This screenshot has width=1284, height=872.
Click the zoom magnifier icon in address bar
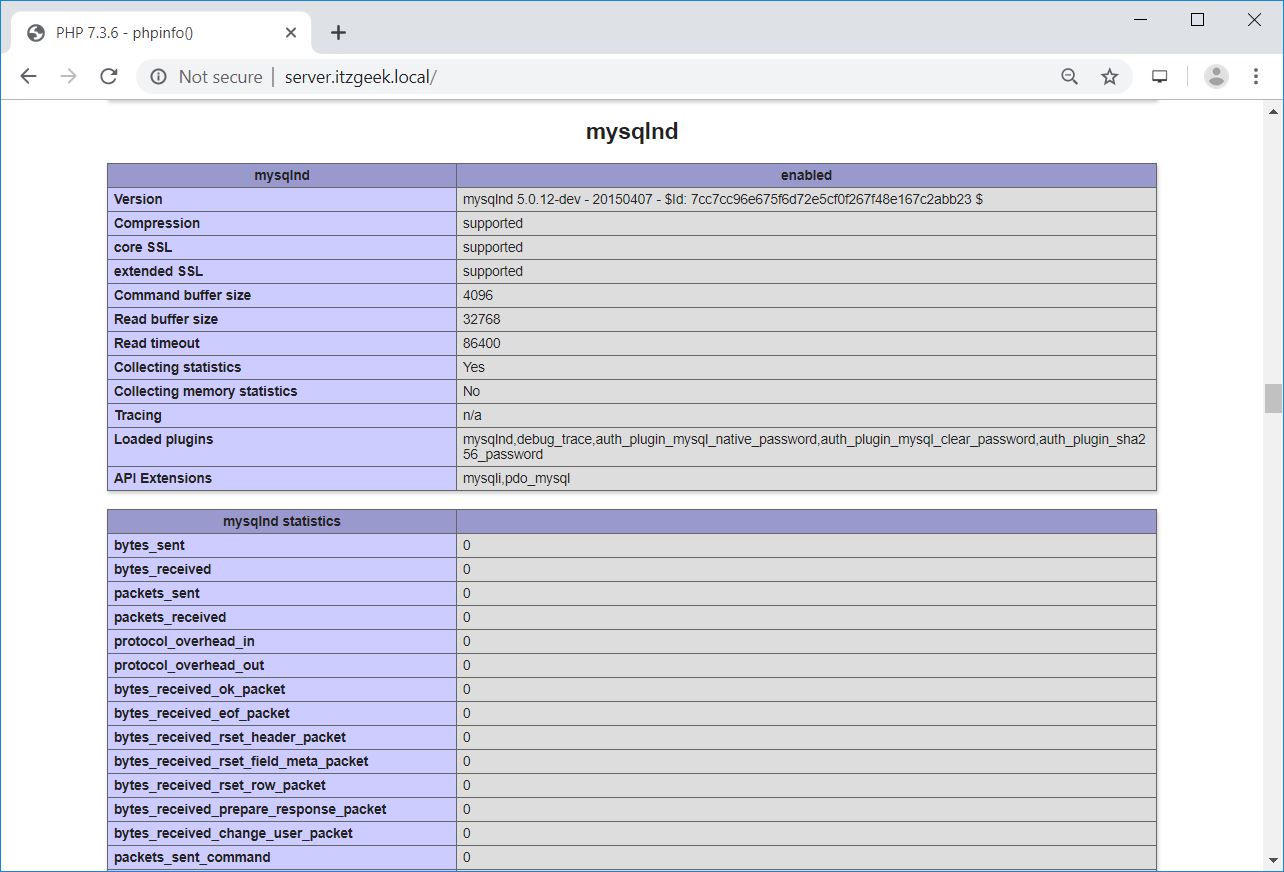pyautogui.click(x=1069, y=77)
